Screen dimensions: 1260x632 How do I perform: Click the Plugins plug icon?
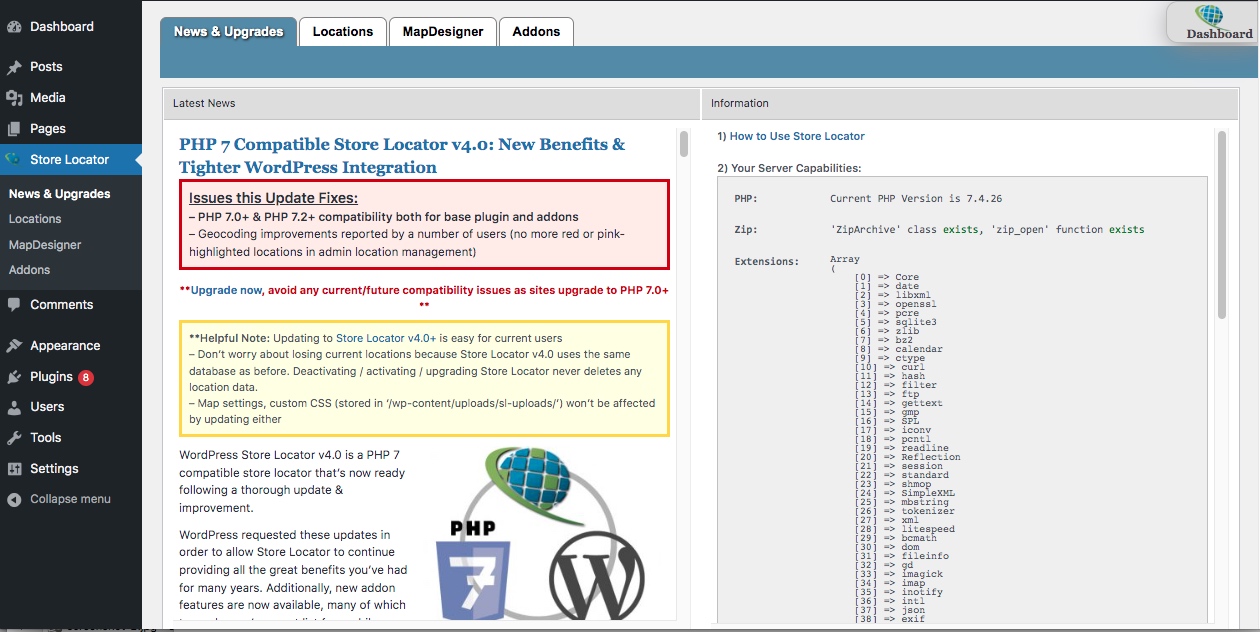click(14, 377)
